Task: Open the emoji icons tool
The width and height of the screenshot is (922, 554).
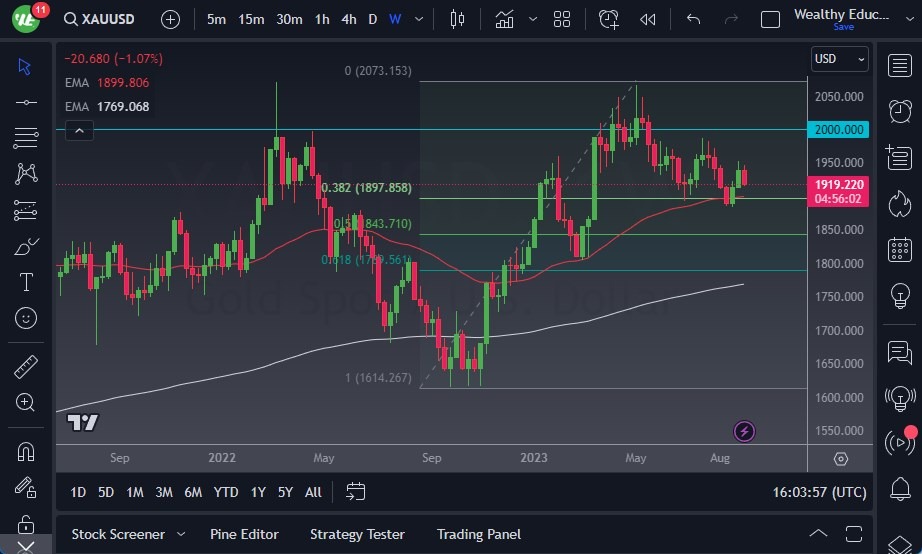Action: pos(26,318)
